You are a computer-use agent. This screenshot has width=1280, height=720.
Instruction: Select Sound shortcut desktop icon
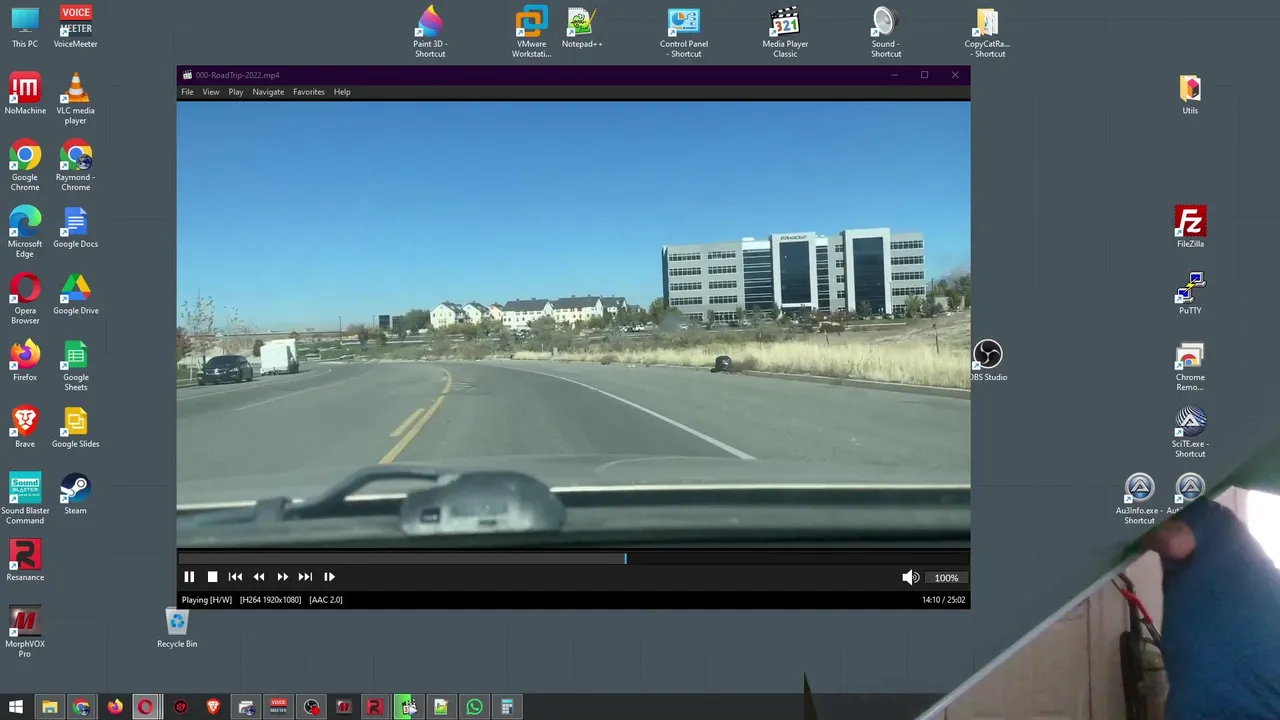[x=886, y=32]
